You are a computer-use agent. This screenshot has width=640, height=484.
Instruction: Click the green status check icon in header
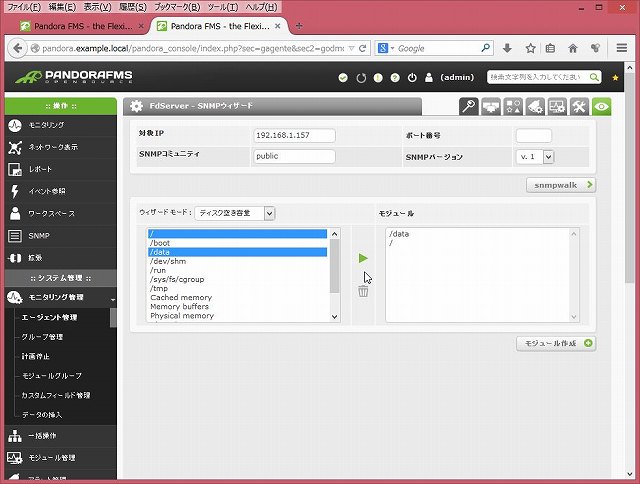343,78
